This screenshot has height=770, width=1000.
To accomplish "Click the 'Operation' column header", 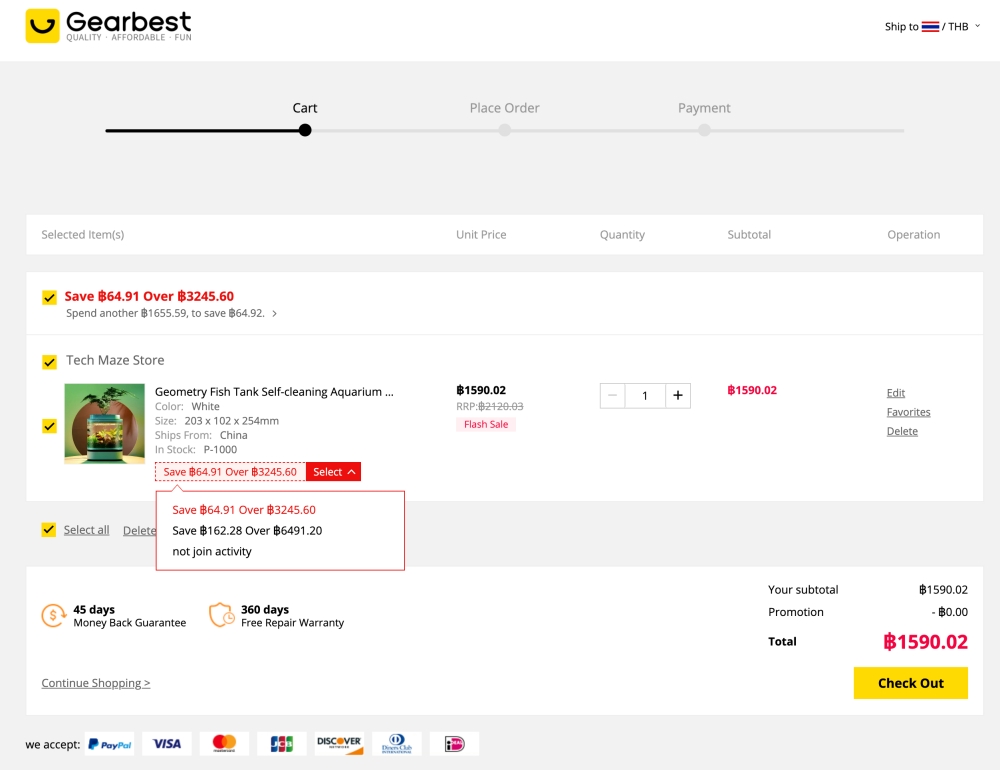I will [x=913, y=235].
